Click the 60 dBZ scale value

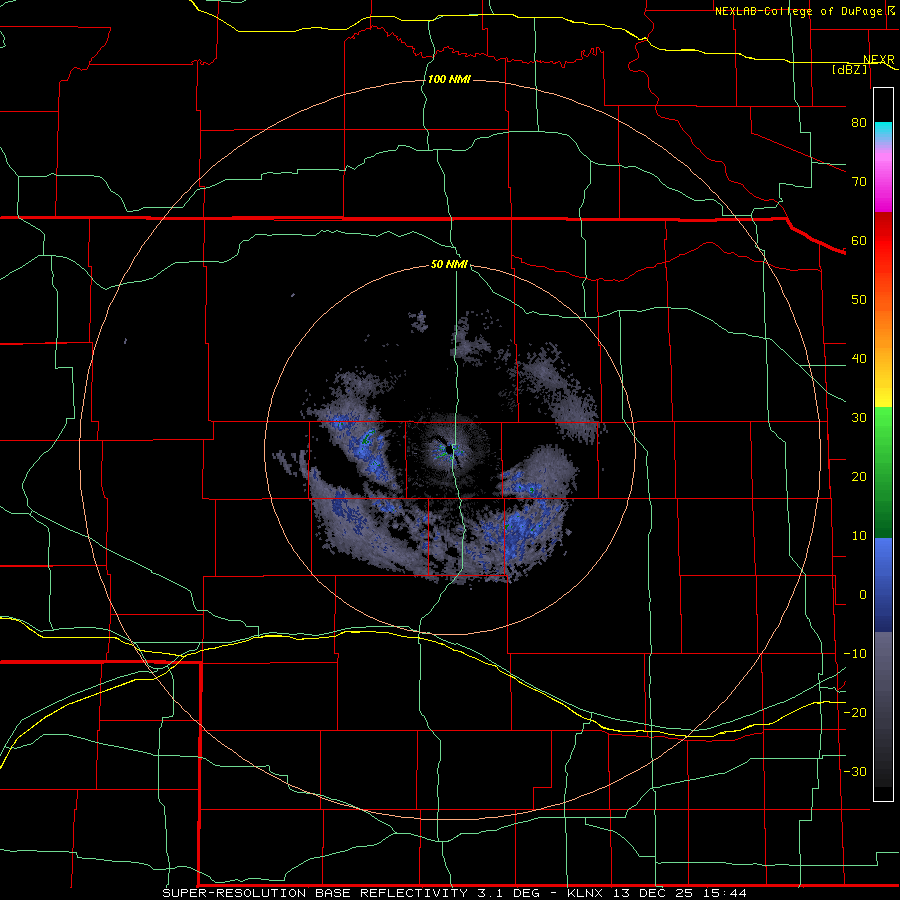pyautogui.click(x=859, y=240)
